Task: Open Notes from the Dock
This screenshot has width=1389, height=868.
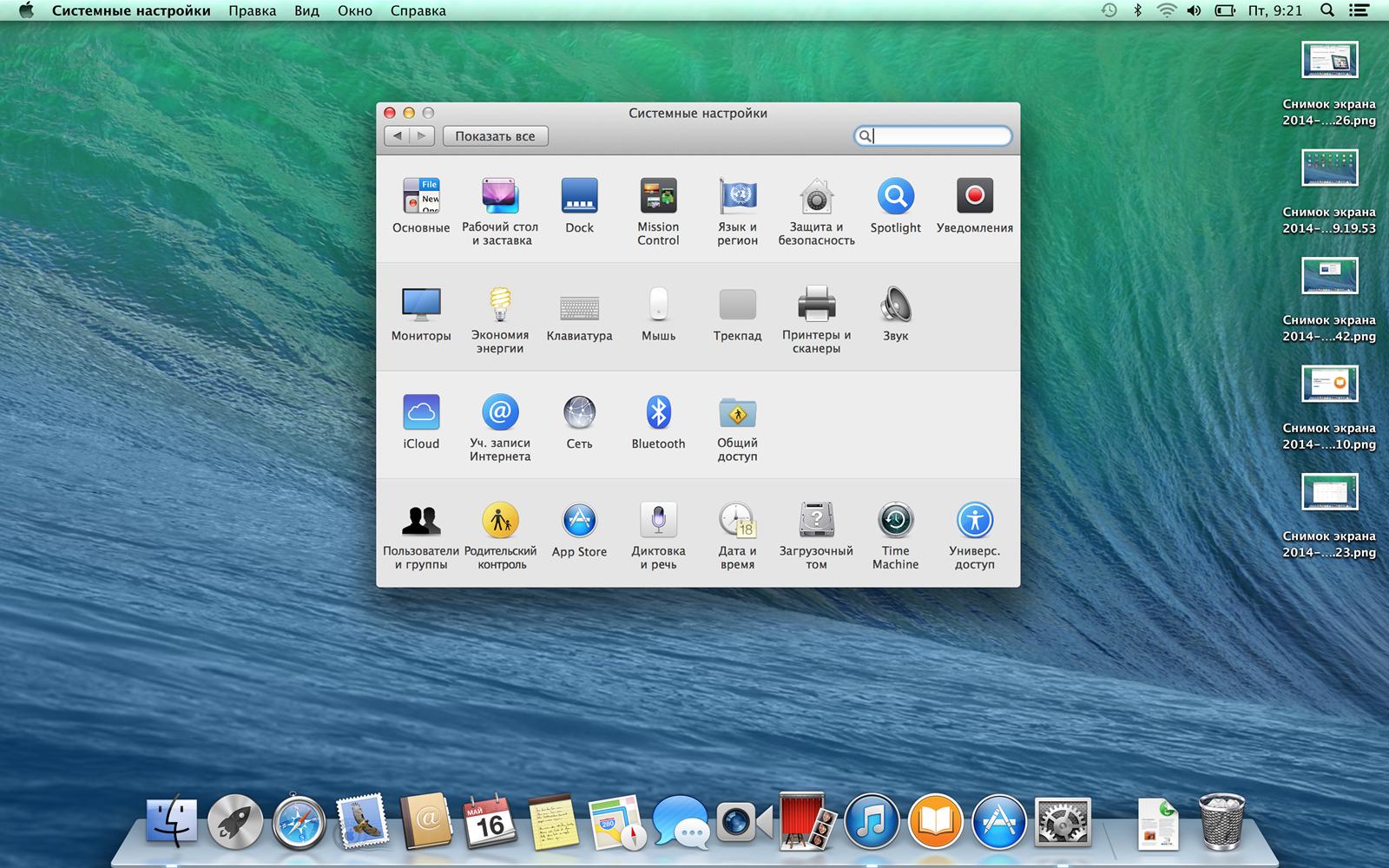Action: point(553,821)
